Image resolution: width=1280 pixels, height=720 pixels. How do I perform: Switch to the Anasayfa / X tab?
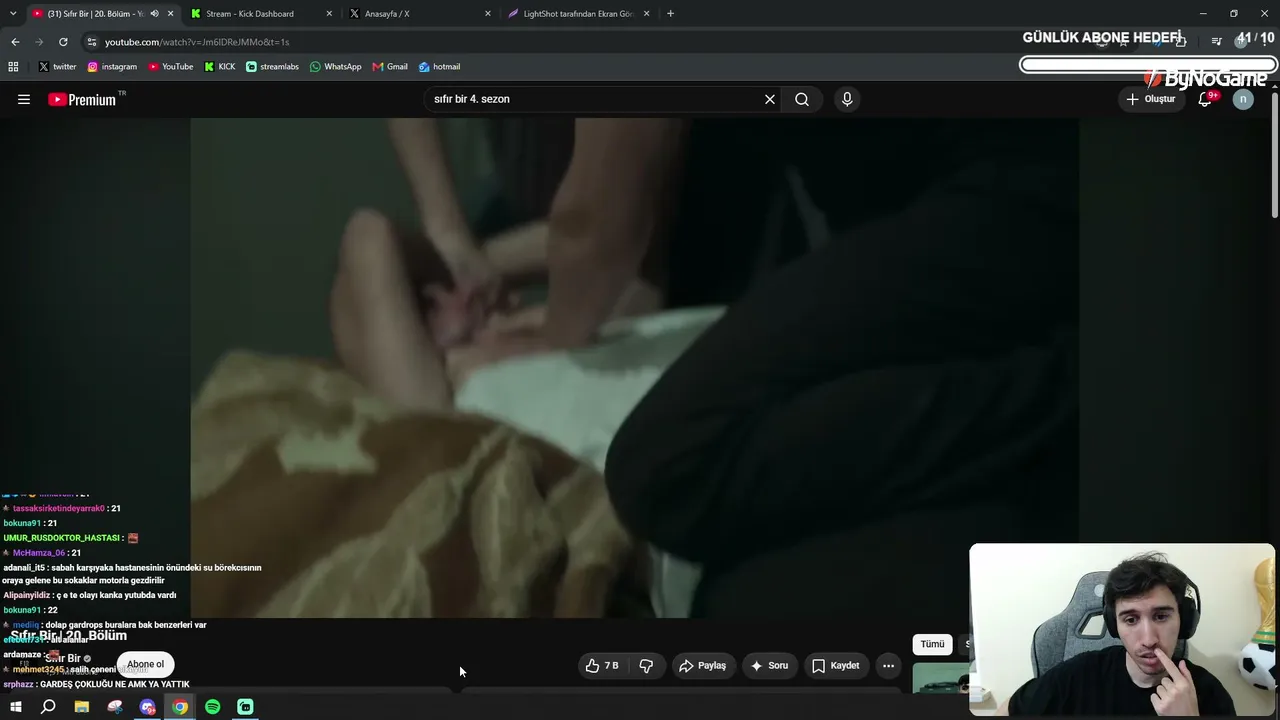(x=420, y=14)
